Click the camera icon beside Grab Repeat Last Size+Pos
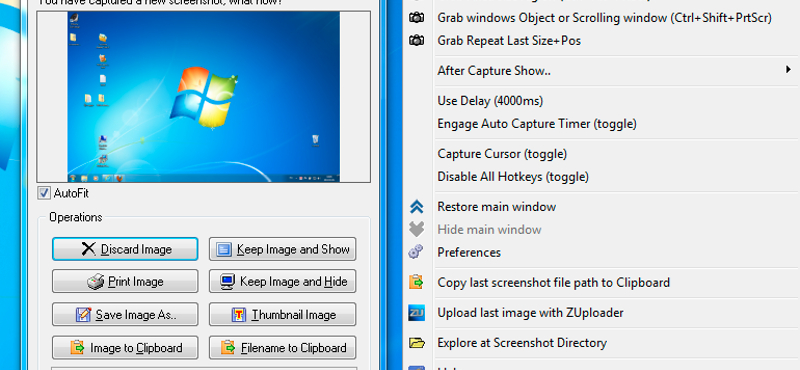This screenshot has width=800, height=370. point(416,40)
